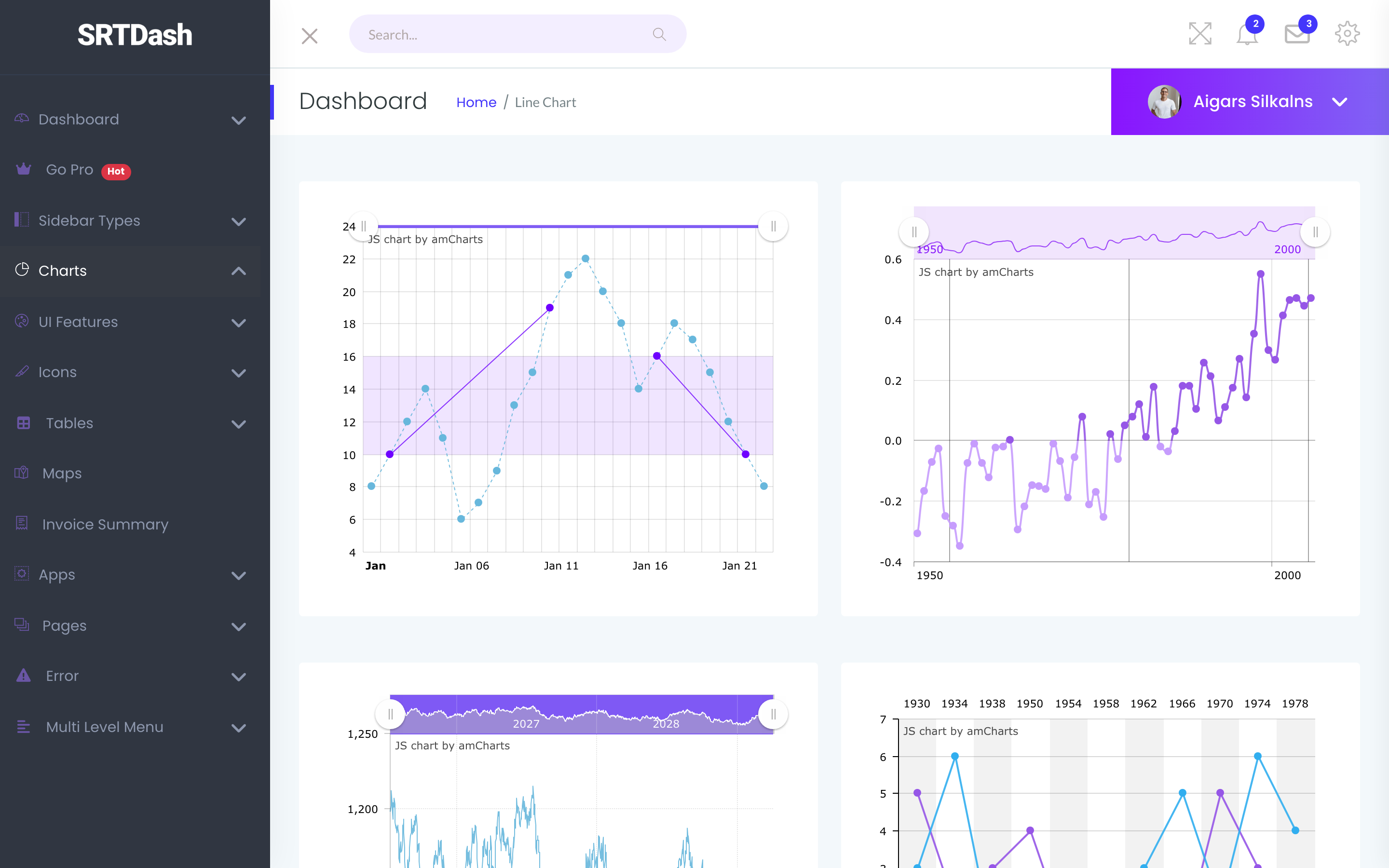
Task: Expand the Icons menu chevron
Action: [x=238, y=373]
